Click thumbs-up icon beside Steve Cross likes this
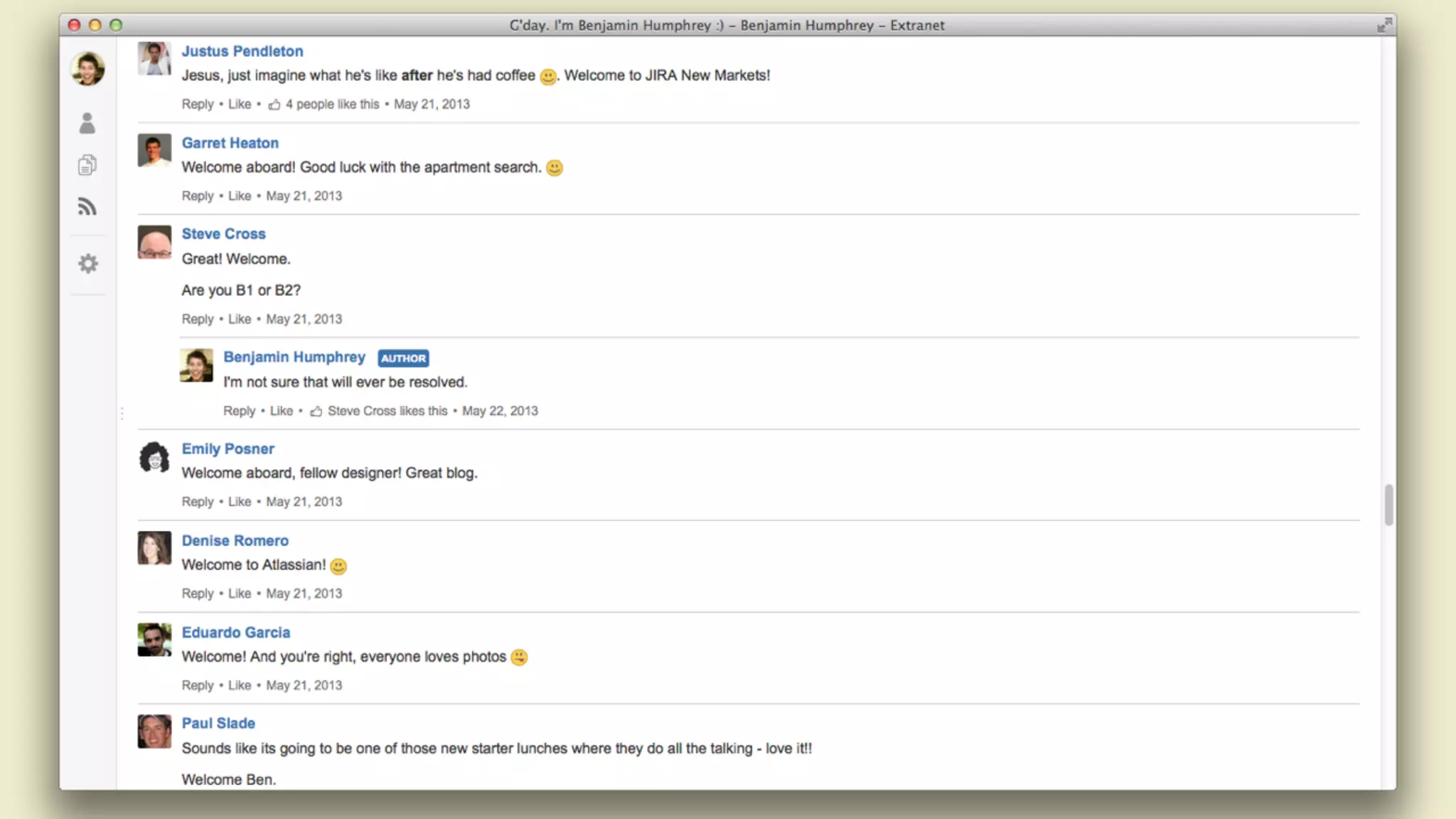This screenshot has width=1456, height=819. pyautogui.click(x=316, y=411)
